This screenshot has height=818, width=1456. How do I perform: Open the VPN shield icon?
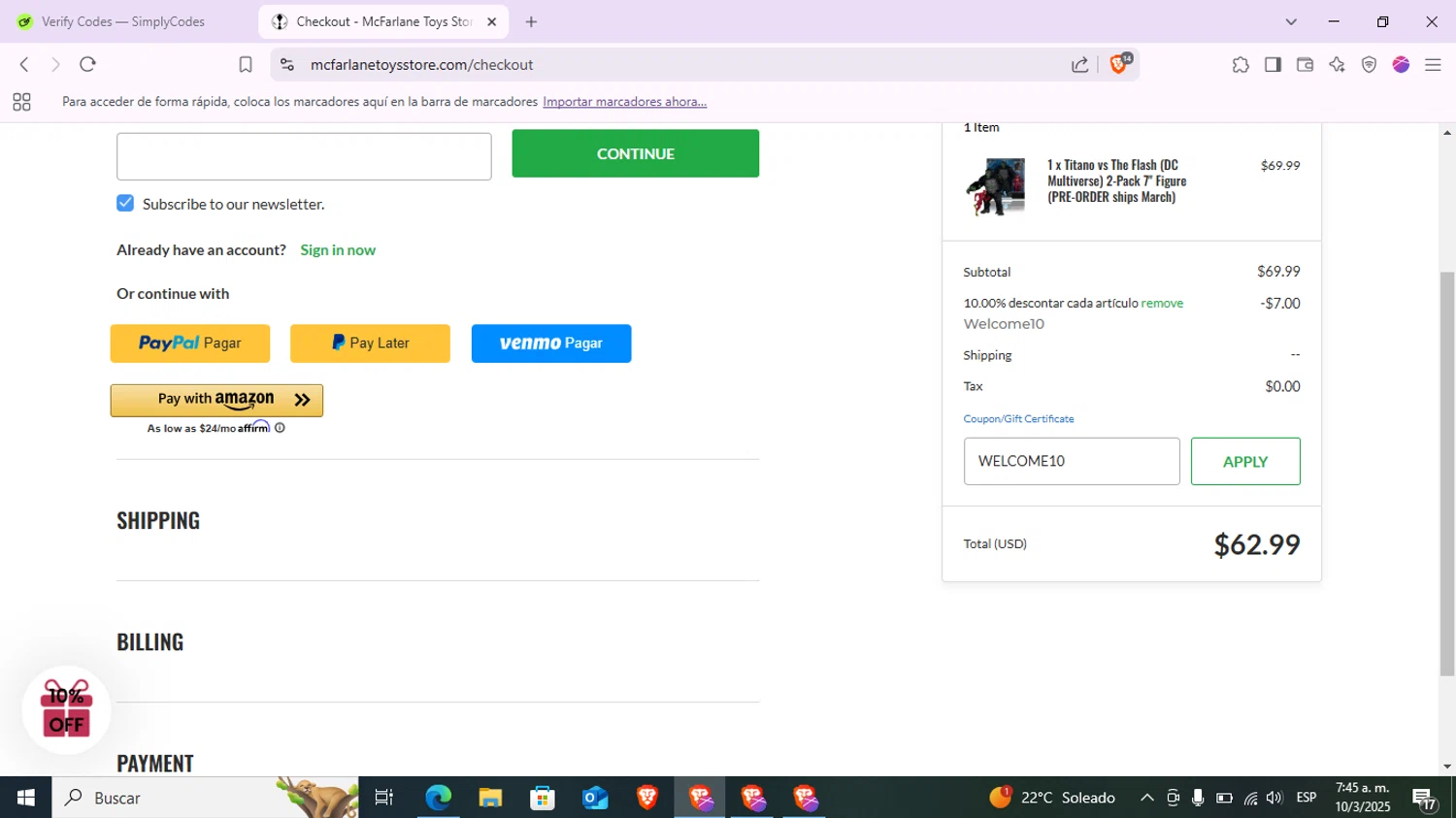pos(1369,64)
